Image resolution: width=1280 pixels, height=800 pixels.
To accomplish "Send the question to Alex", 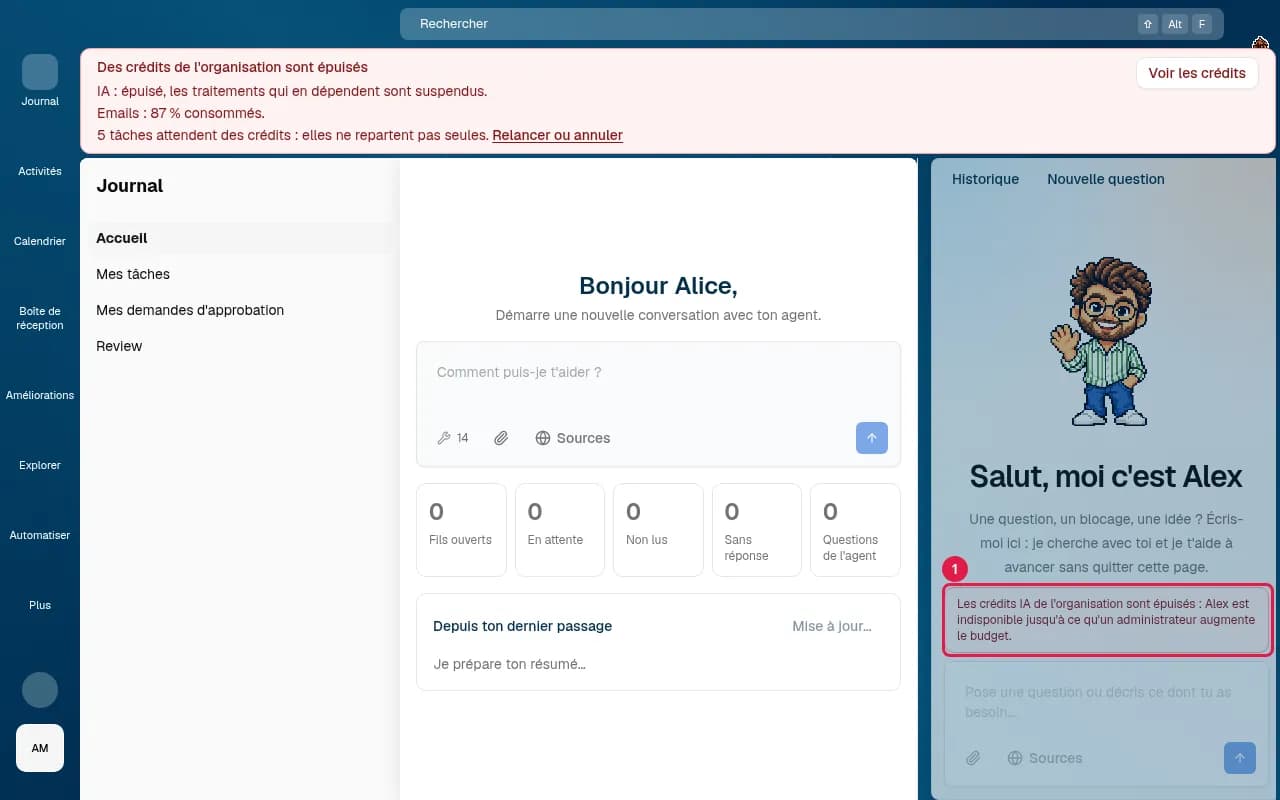I will [1240, 758].
